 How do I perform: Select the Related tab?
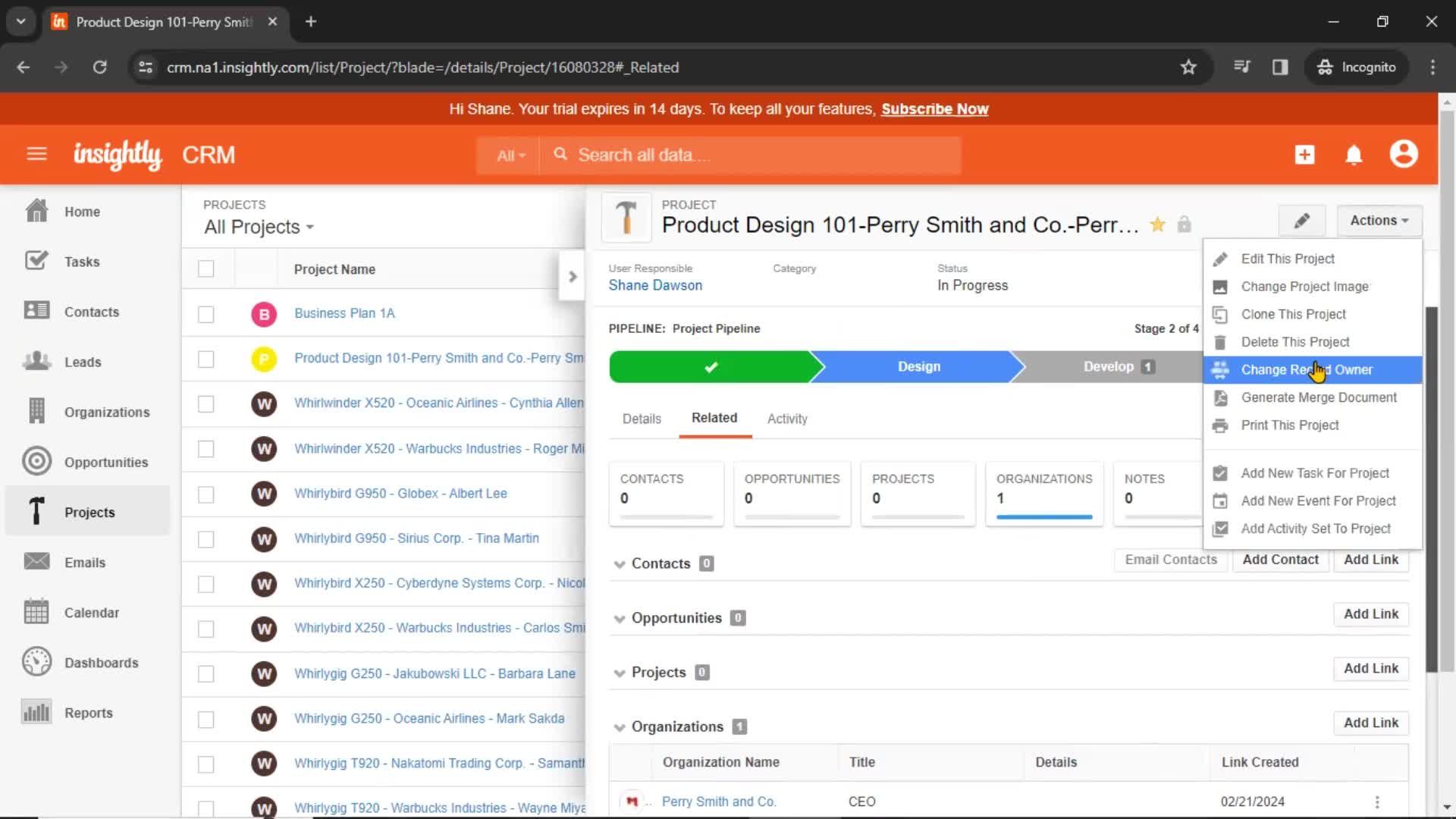pos(715,418)
